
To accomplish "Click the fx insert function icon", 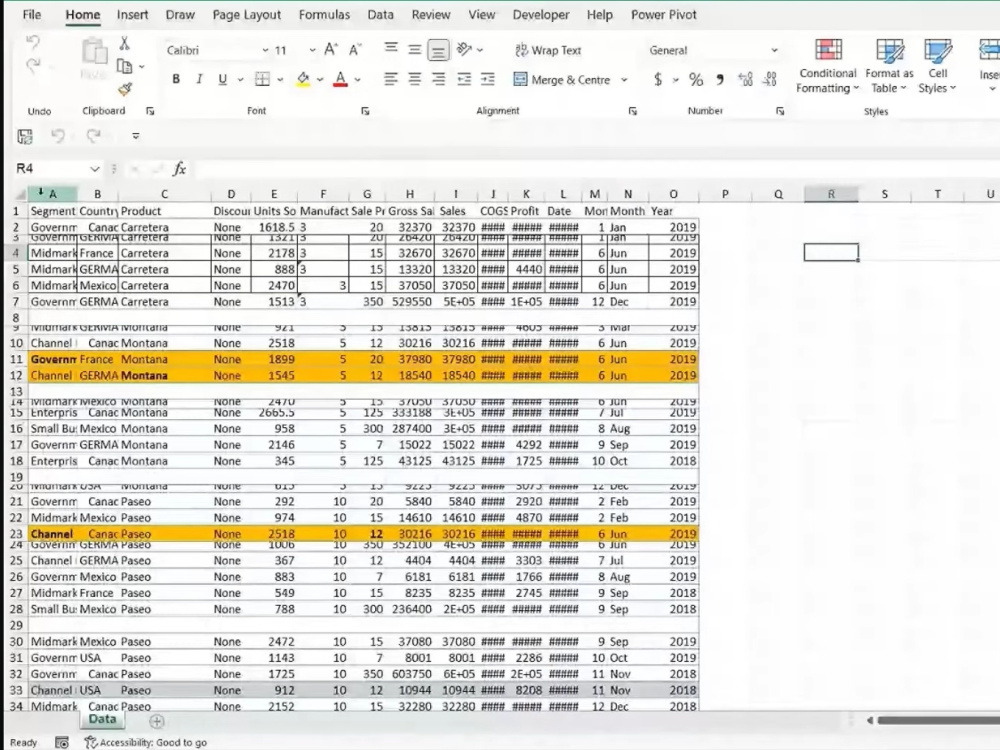I will tap(179, 168).
